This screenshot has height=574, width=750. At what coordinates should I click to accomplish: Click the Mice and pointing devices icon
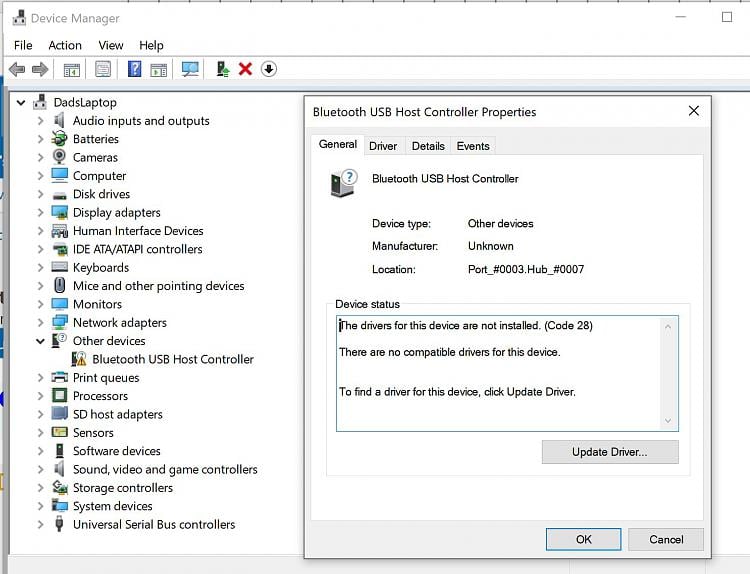coord(59,286)
